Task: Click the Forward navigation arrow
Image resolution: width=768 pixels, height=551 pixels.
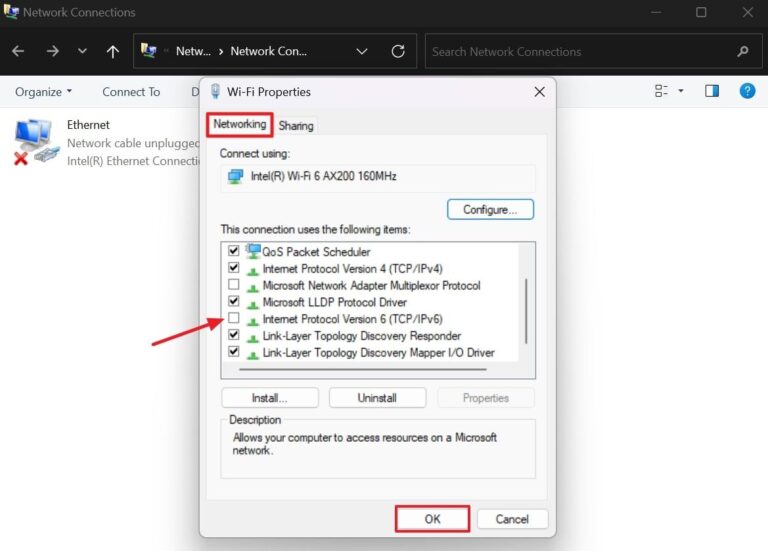Action: [x=51, y=51]
